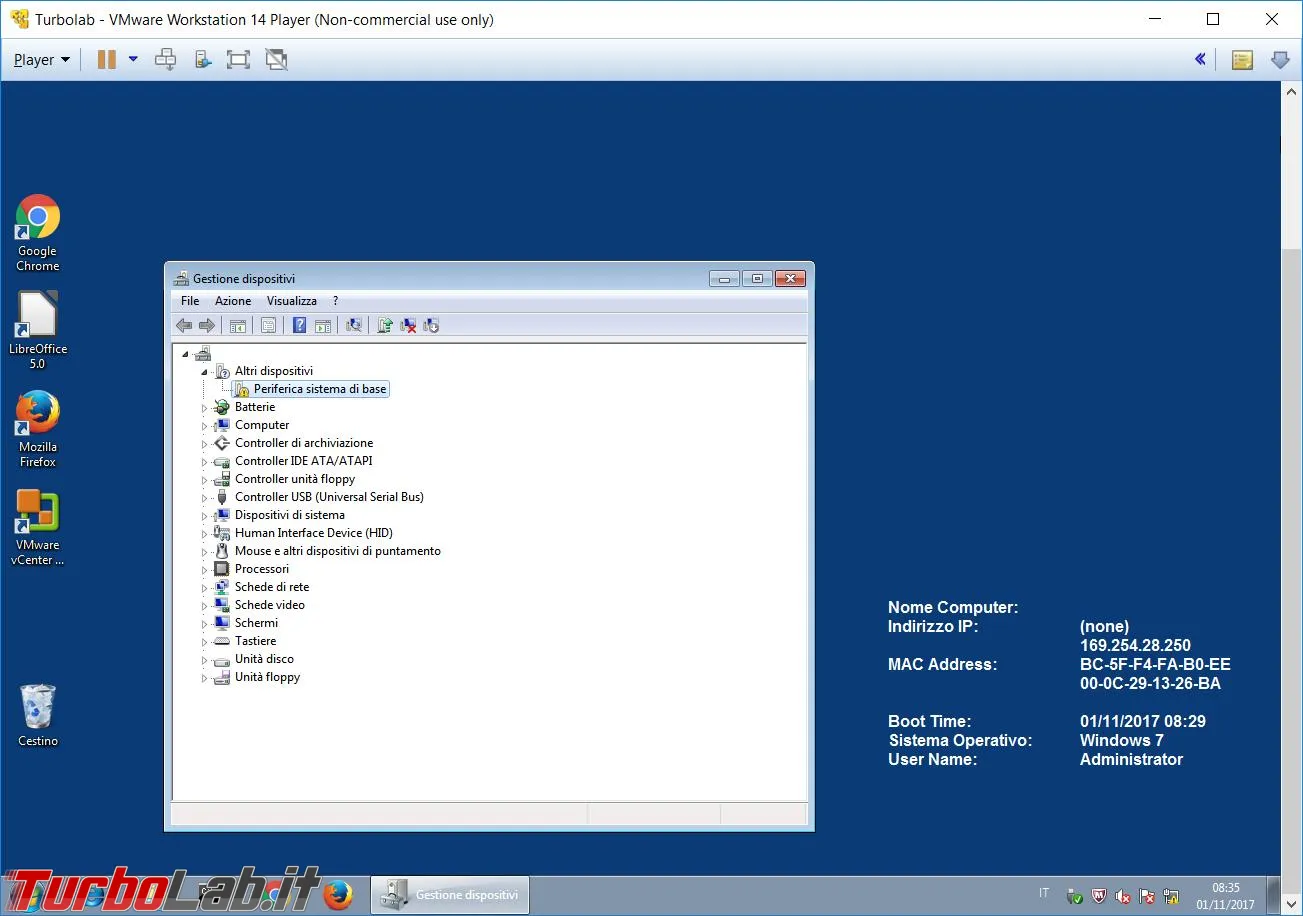Open the Azione menu
The image size is (1303, 916).
[x=233, y=301]
